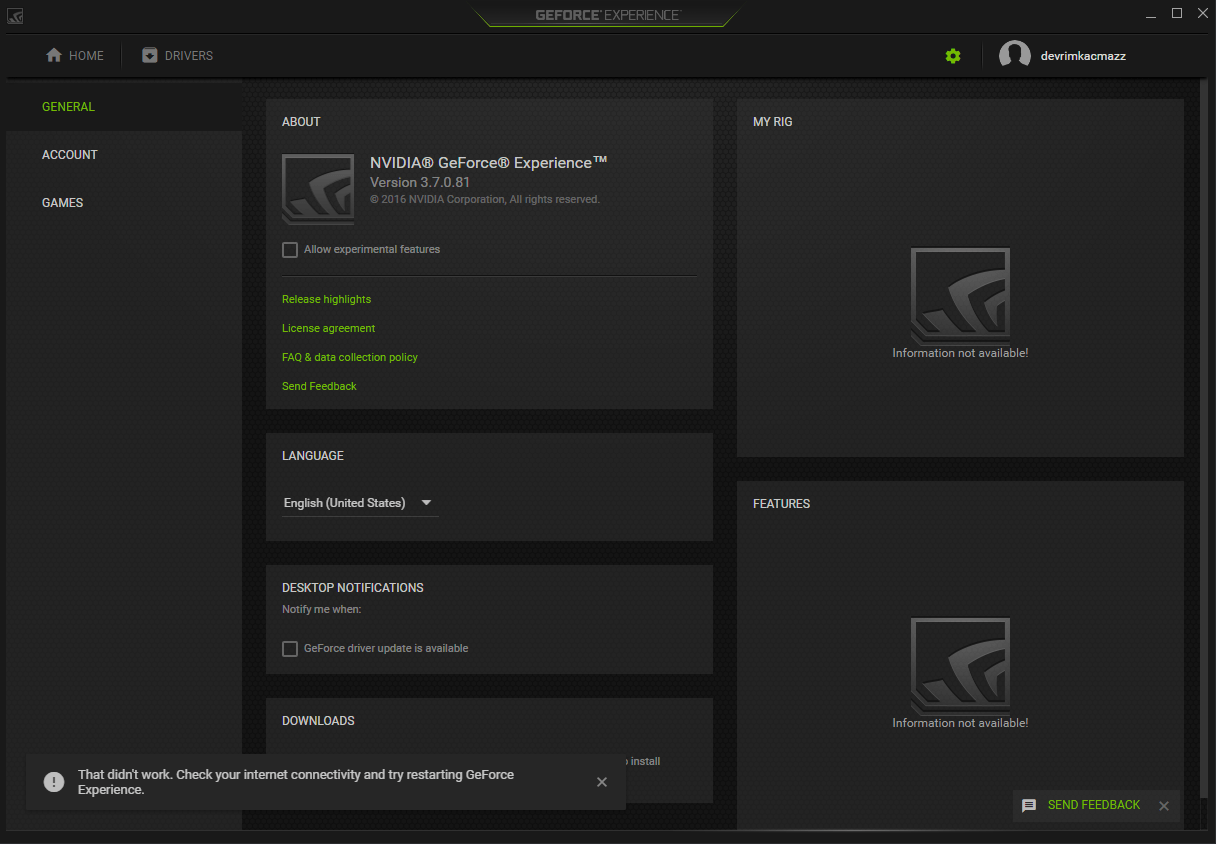Click the My Rig placeholder image

coord(960,296)
